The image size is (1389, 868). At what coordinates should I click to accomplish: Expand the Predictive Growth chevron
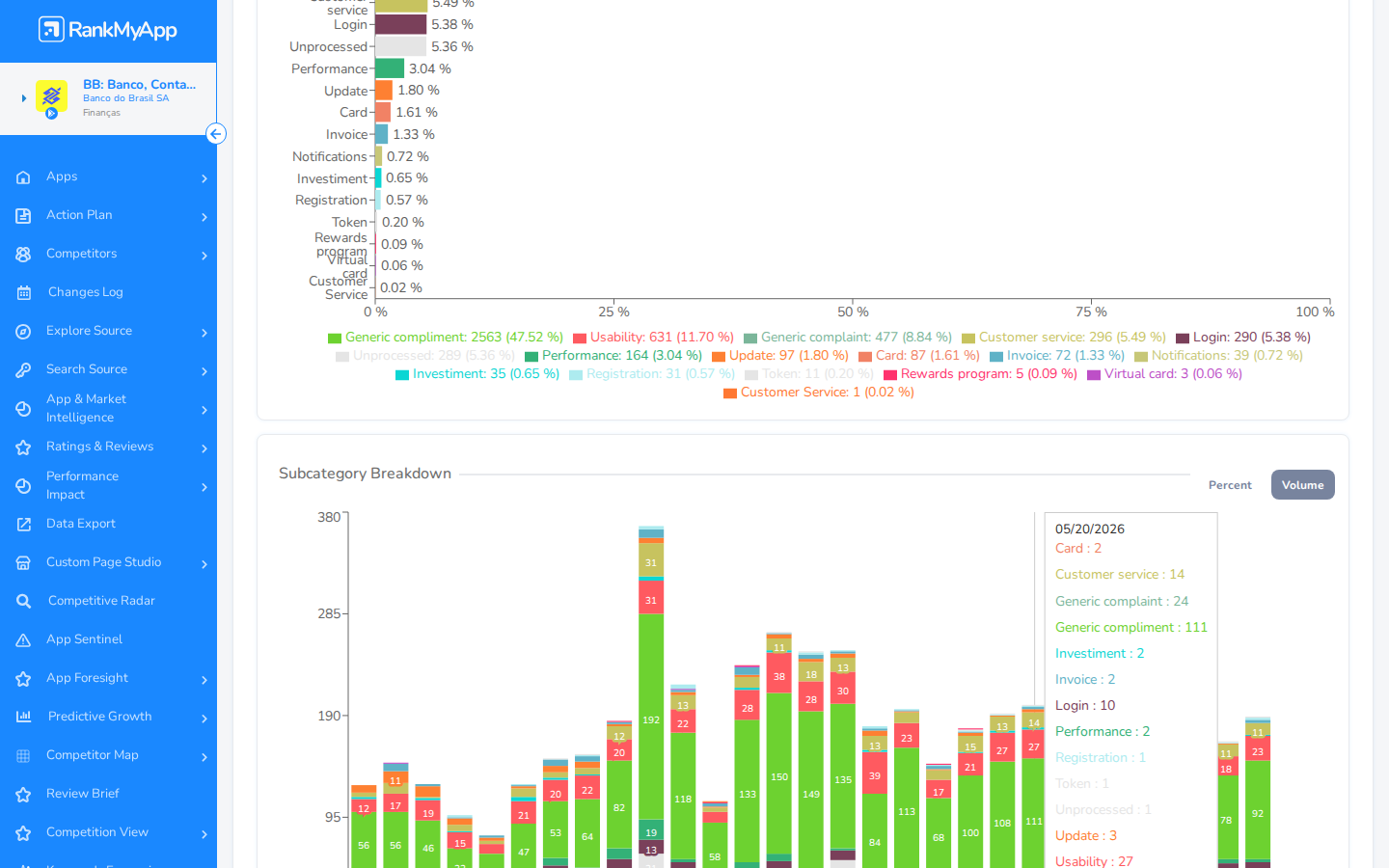point(204,719)
